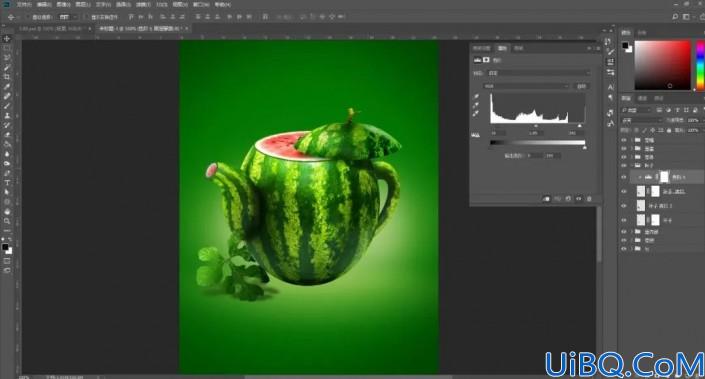Toggle visibility of the topmost layer group
Viewport: 705px width, 379px height.
pyautogui.click(x=624, y=140)
